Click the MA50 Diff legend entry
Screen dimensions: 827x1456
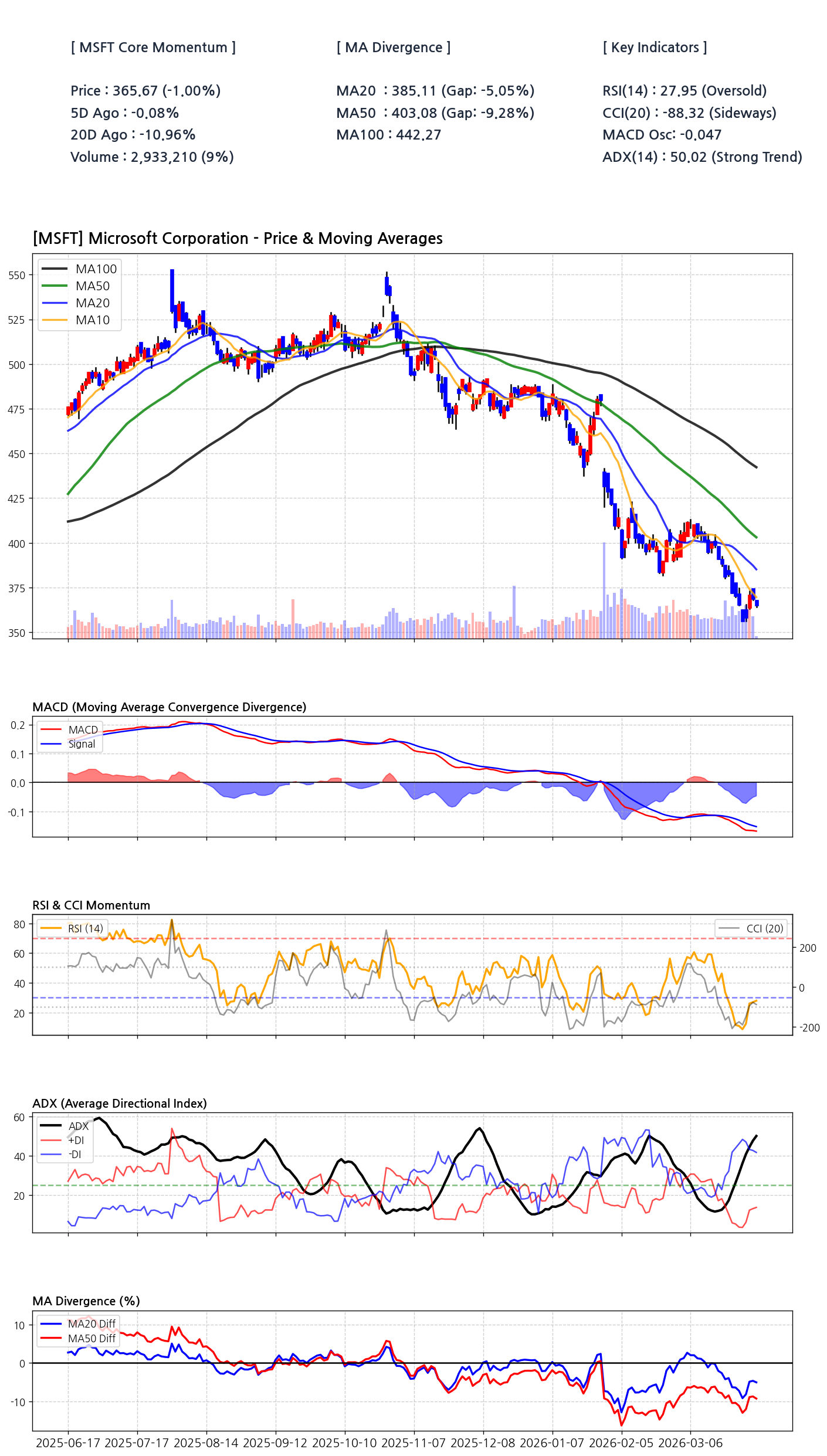(78, 1339)
